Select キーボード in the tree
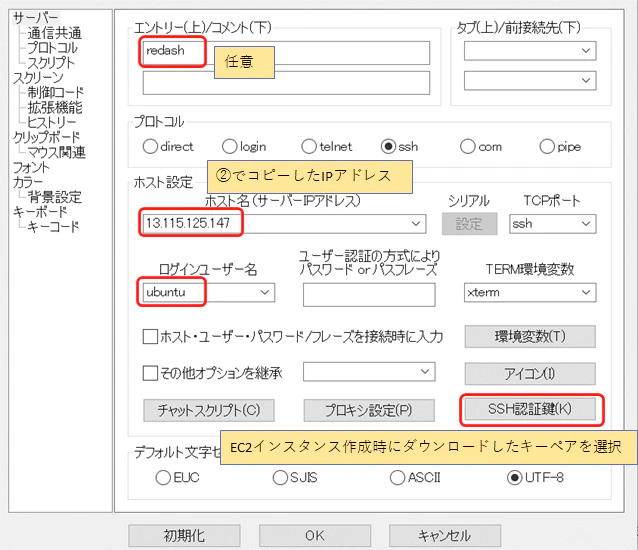The width and height of the screenshot is (638, 550). pyautogui.click(x=39, y=212)
